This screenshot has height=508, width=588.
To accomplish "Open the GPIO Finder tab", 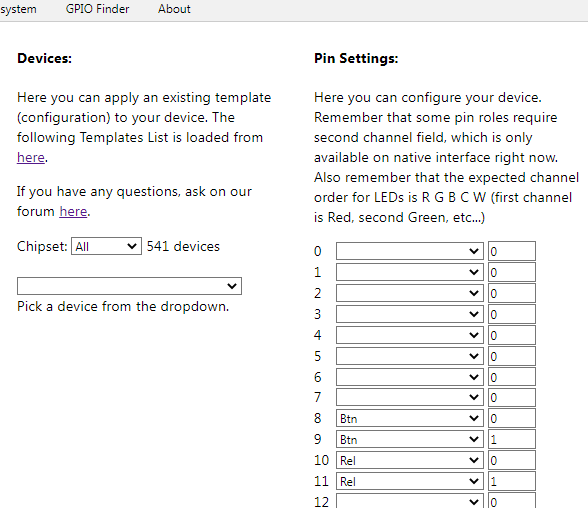I will click(x=97, y=9).
